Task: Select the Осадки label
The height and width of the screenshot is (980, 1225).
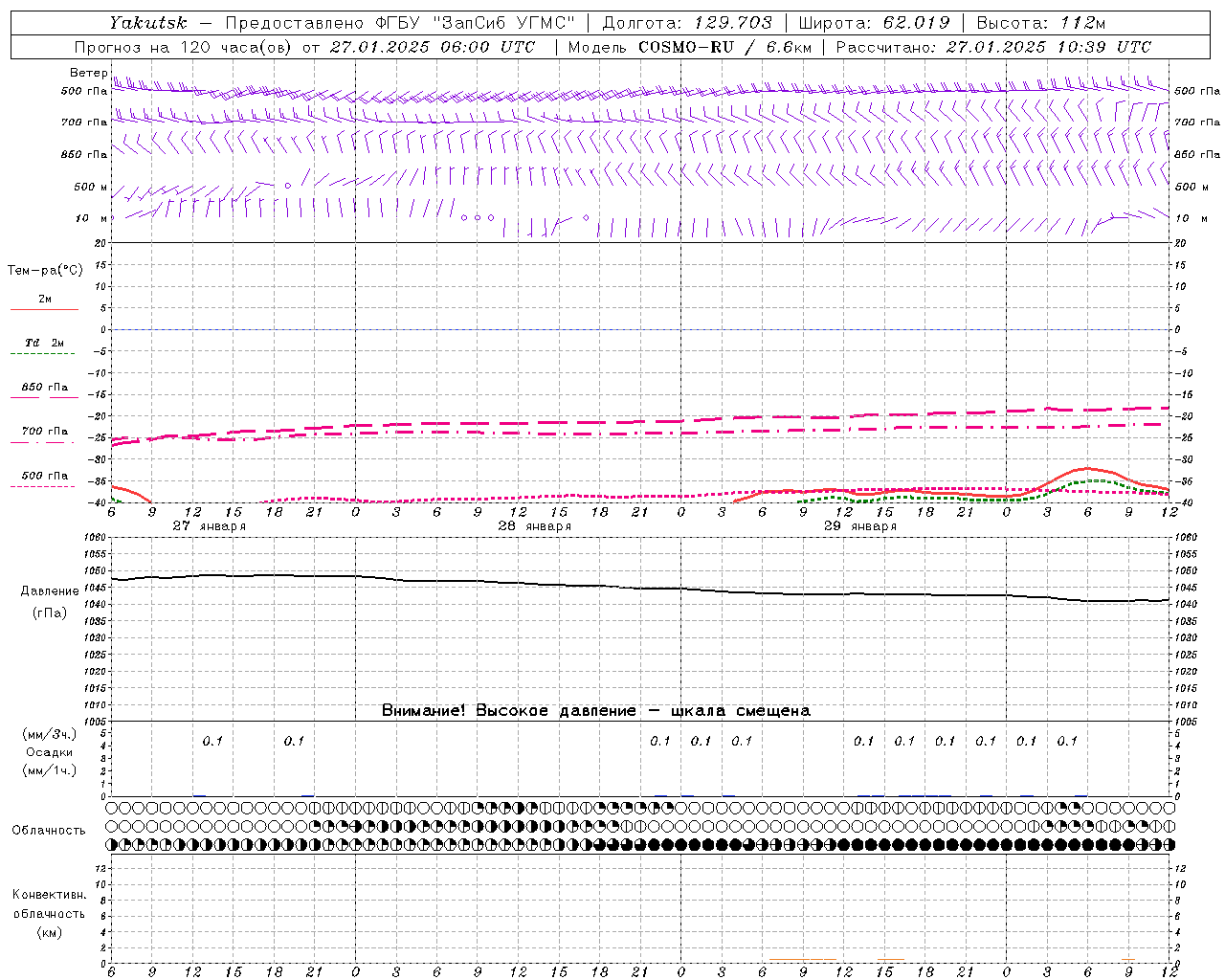Action: [50, 752]
